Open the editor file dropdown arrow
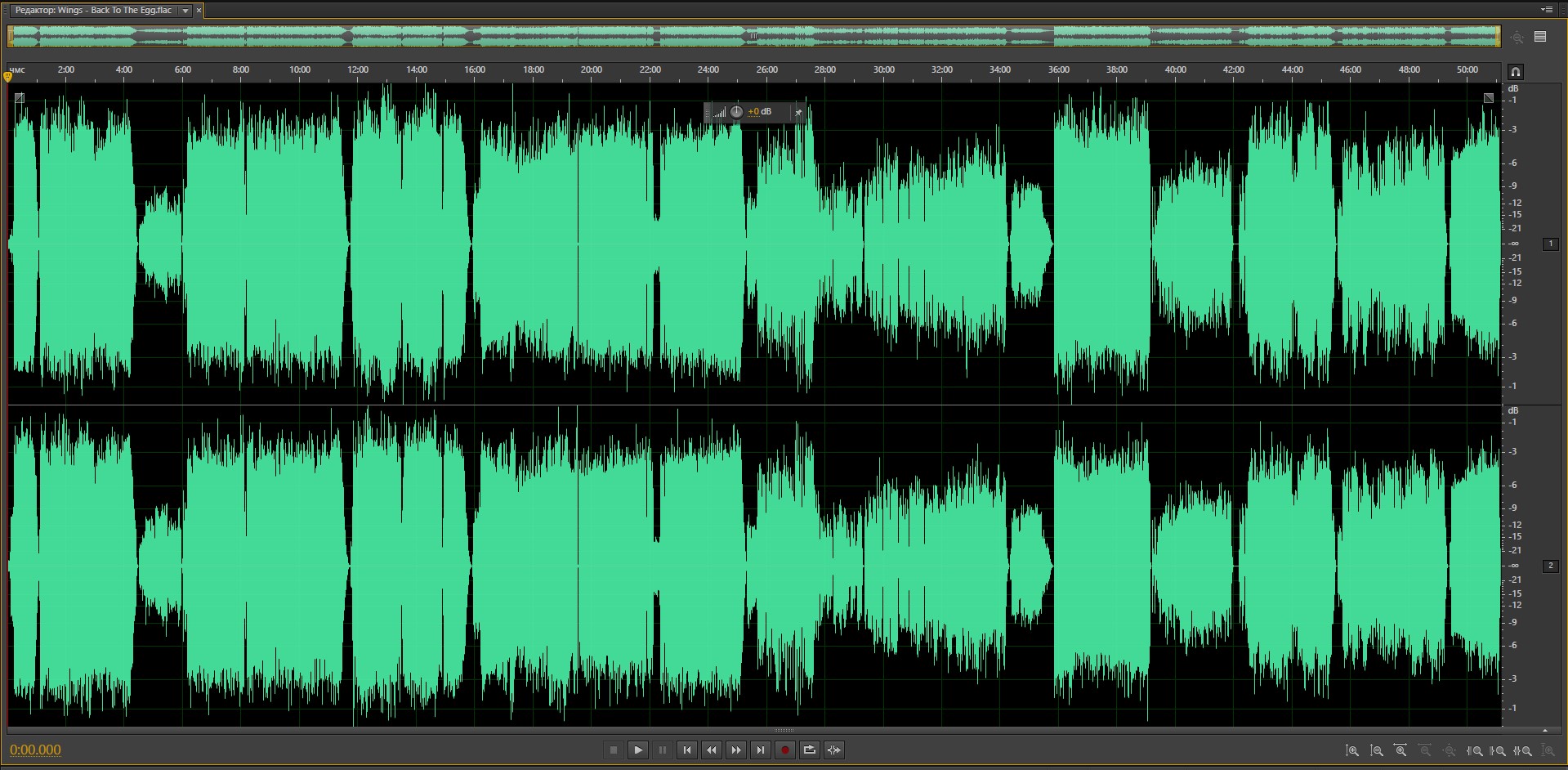 (185, 11)
